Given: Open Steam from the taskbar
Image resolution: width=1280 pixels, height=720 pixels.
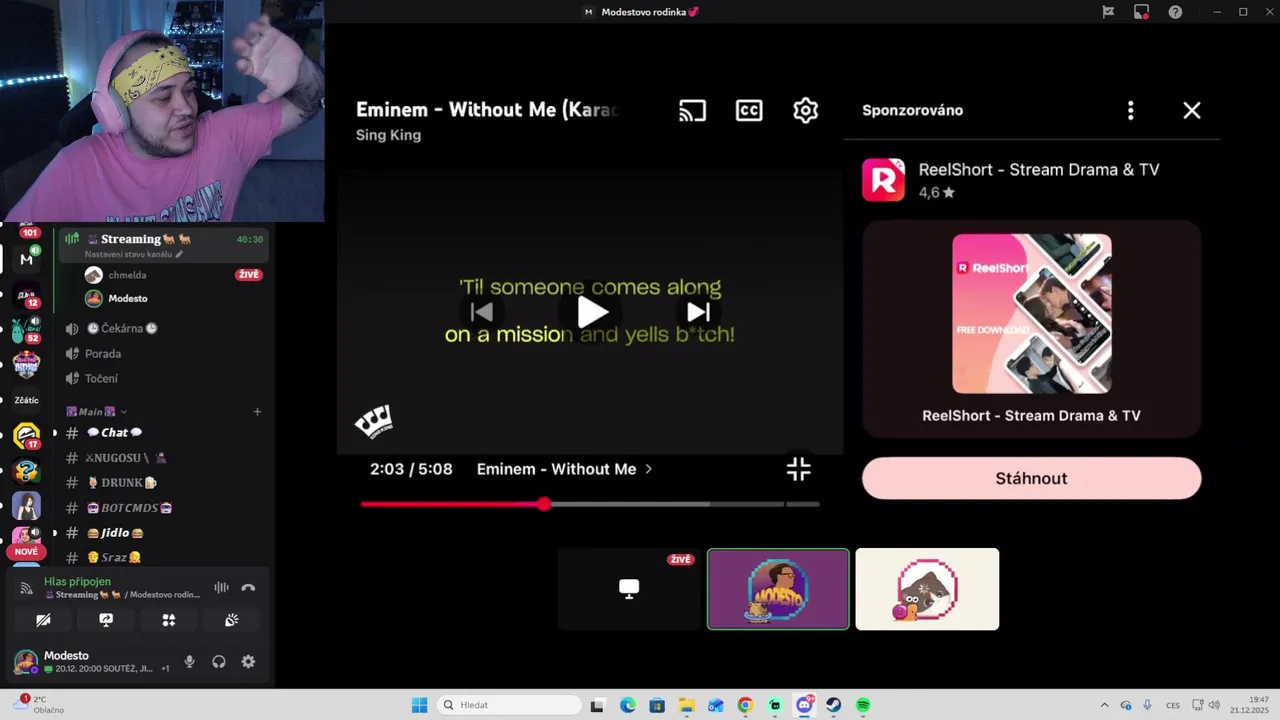Looking at the screenshot, I should tap(833, 705).
